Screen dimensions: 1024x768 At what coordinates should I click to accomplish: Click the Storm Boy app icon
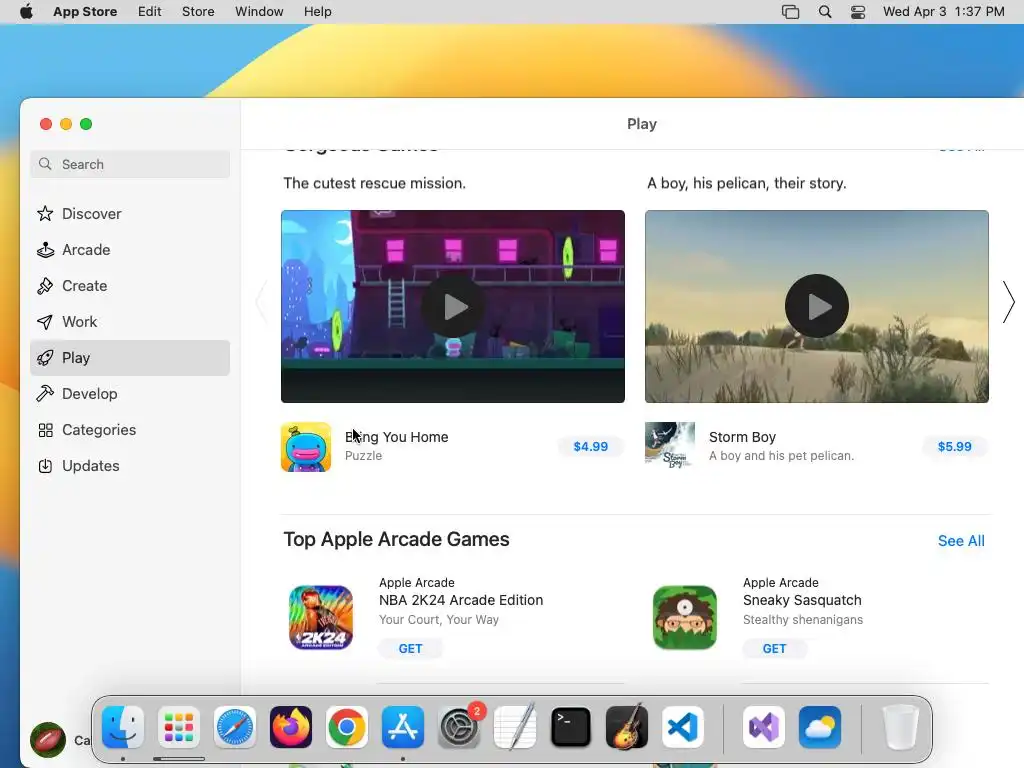pyautogui.click(x=670, y=447)
